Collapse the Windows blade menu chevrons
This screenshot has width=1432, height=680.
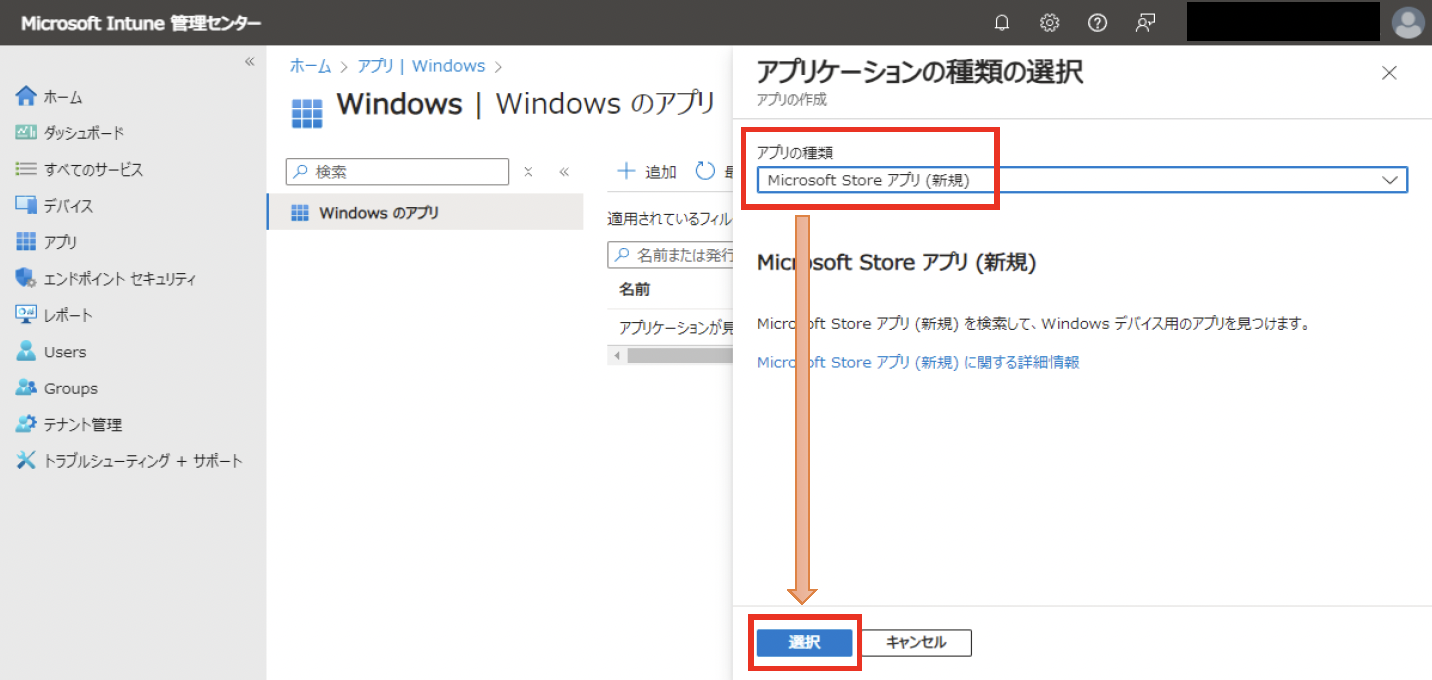pos(564,172)
